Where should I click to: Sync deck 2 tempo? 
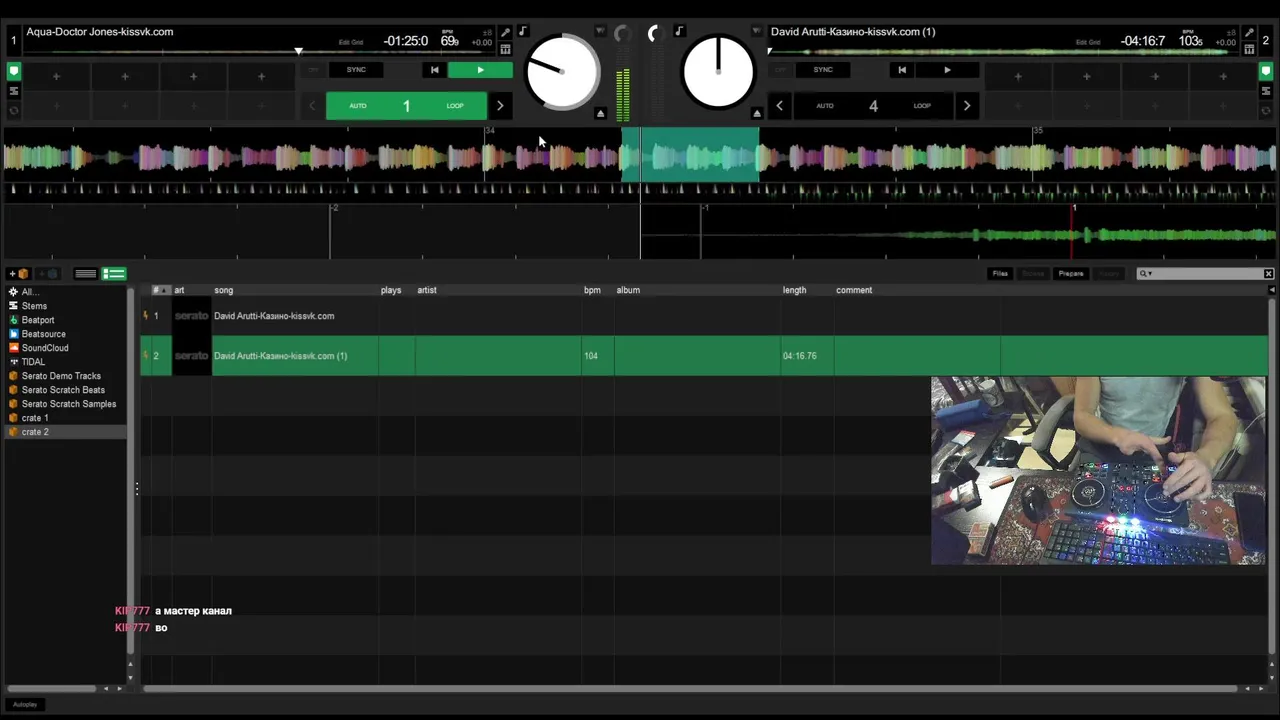pyautogui.click(x=823, y=70)
